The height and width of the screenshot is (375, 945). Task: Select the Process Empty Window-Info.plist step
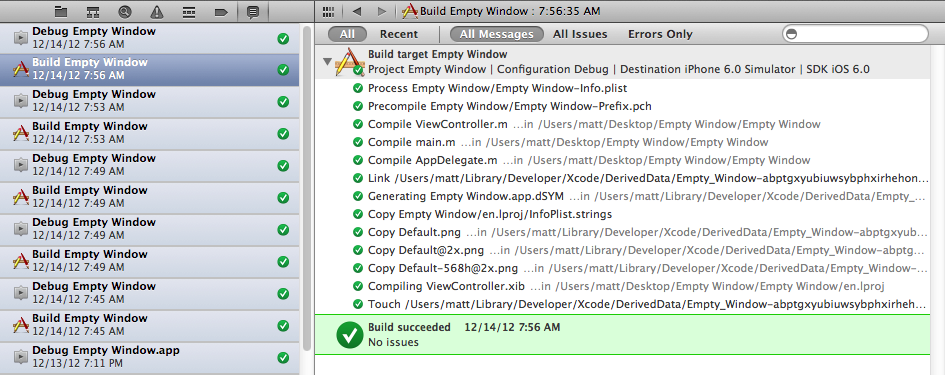(623, 88)
